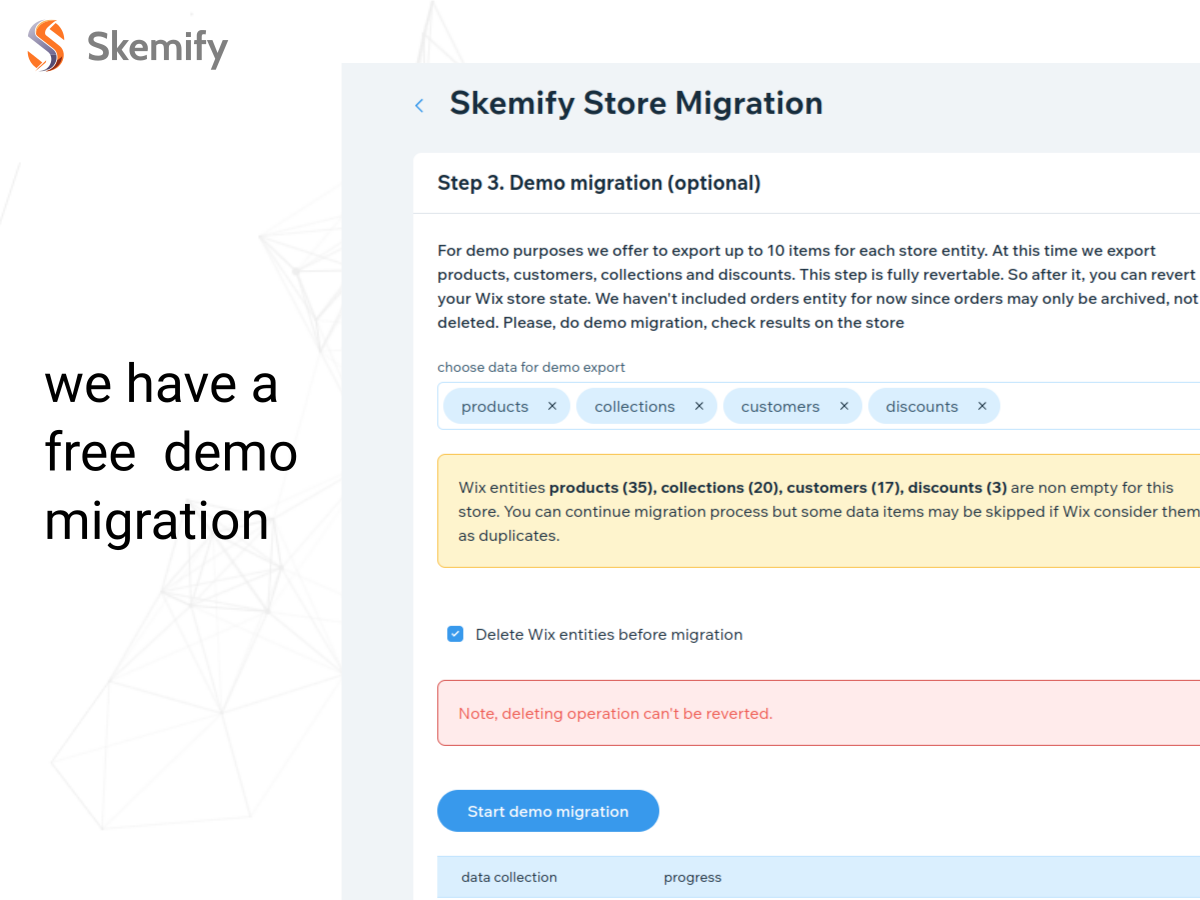Remove the customers tag

point(844,406)
